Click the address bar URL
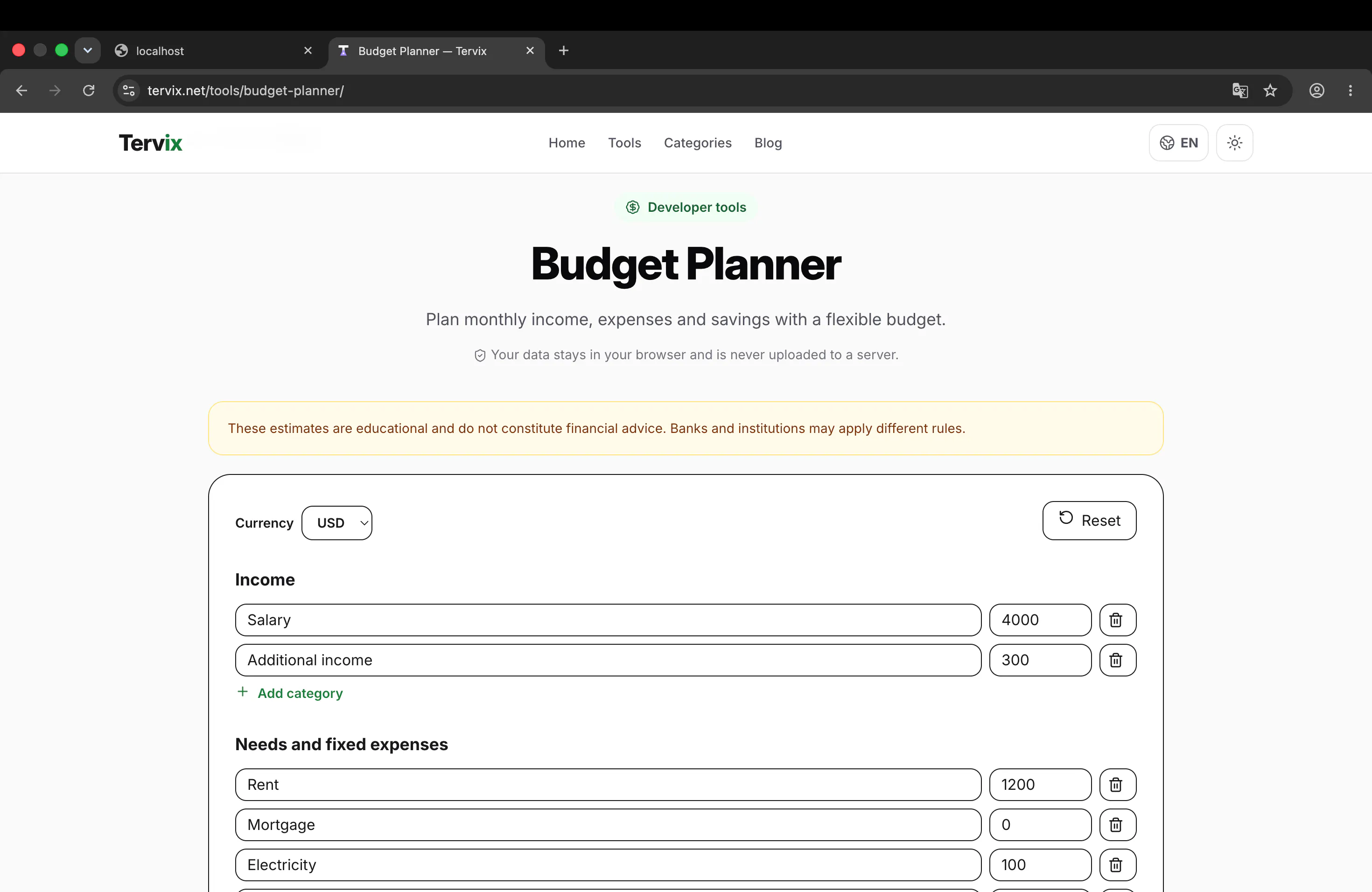Screen dimensions: 1372x892 tap(245, 91)
